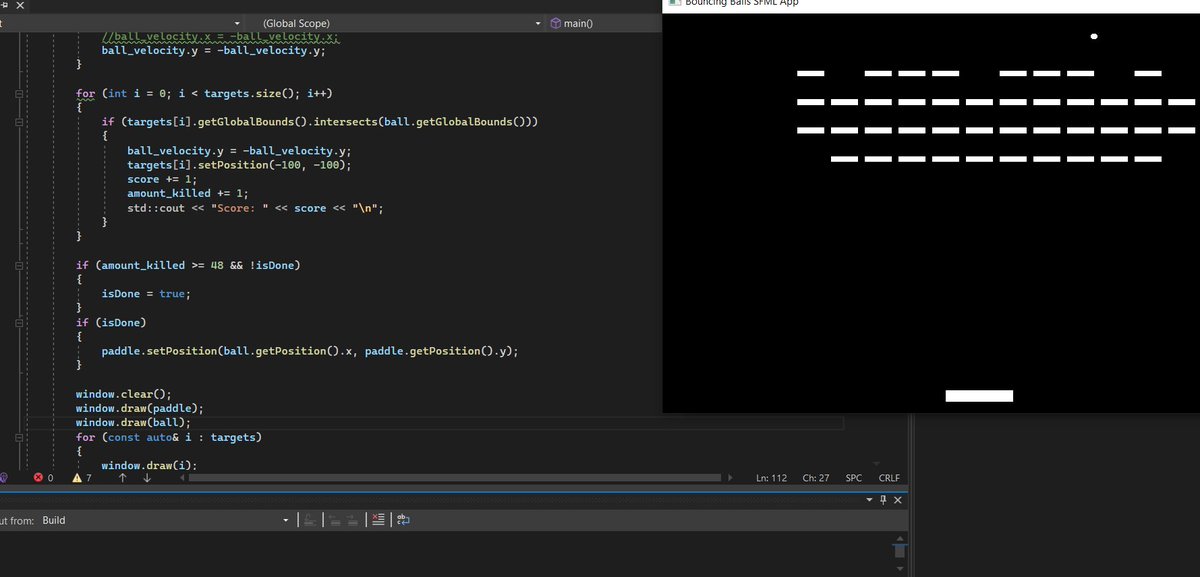Screen dimensions: 1200x577
Task: Click the line window.draw(i);
Action: 149,465
